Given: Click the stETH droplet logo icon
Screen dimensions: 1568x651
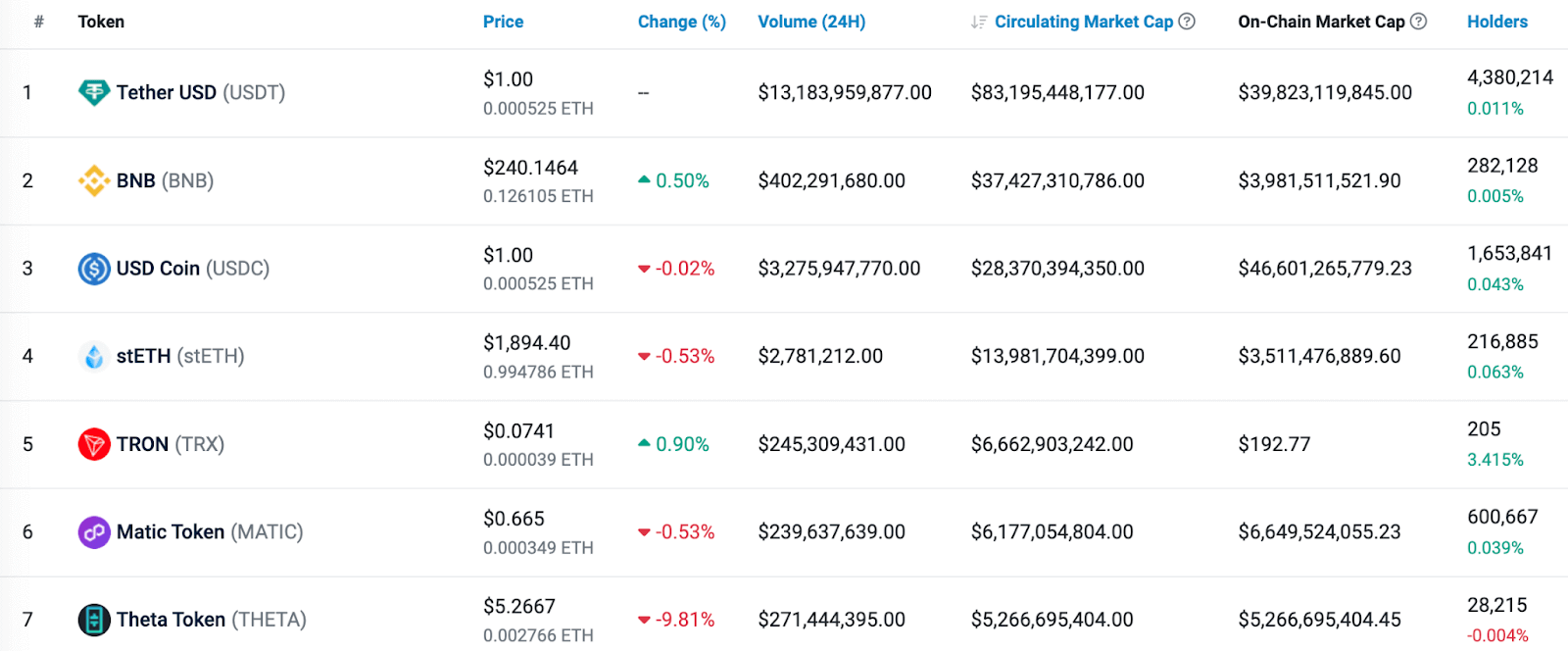Looking at the screenshot, I should click(94, 357).
